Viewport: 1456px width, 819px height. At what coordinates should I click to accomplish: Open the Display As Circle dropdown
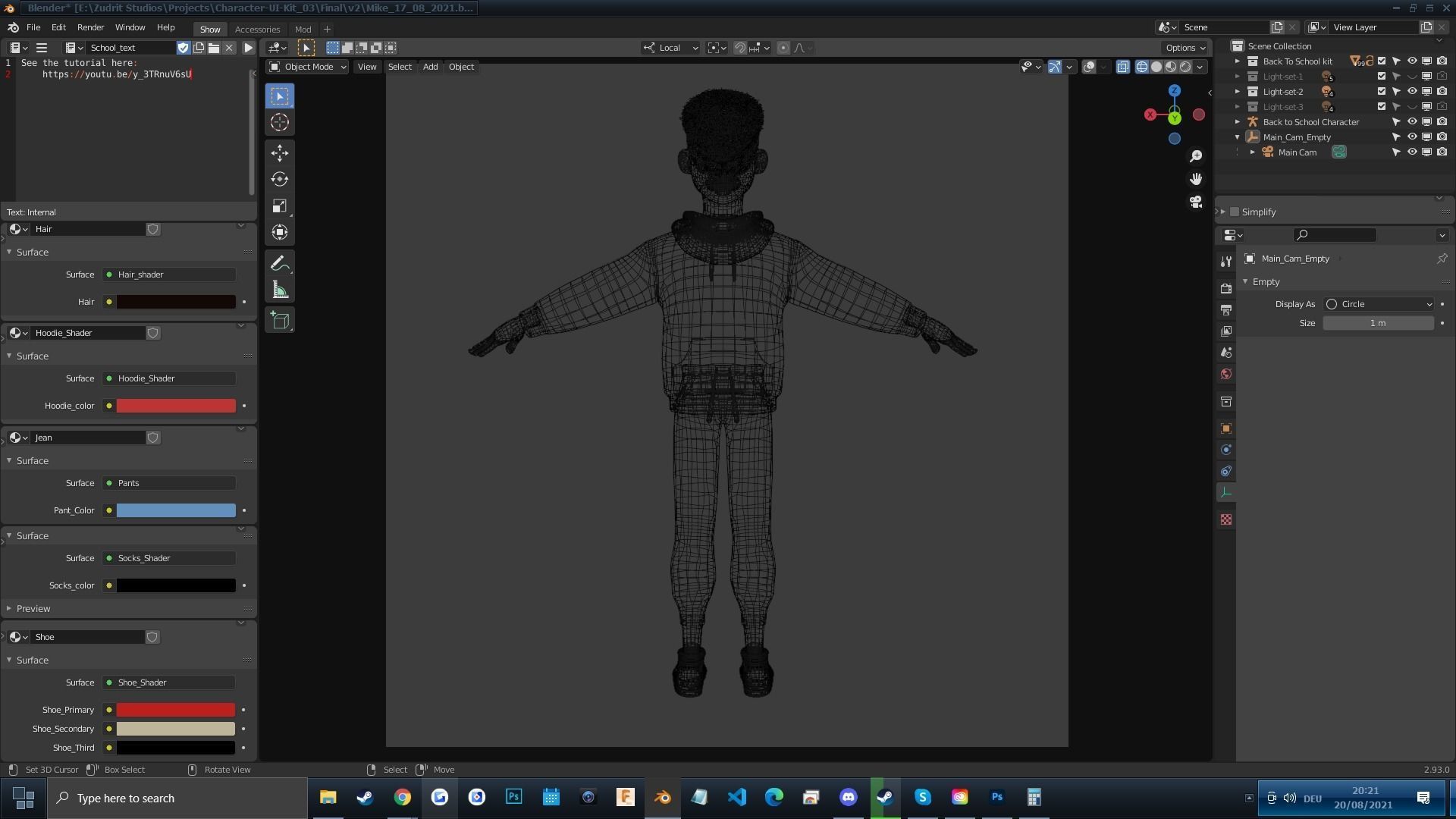click(x=1379, y=304)
